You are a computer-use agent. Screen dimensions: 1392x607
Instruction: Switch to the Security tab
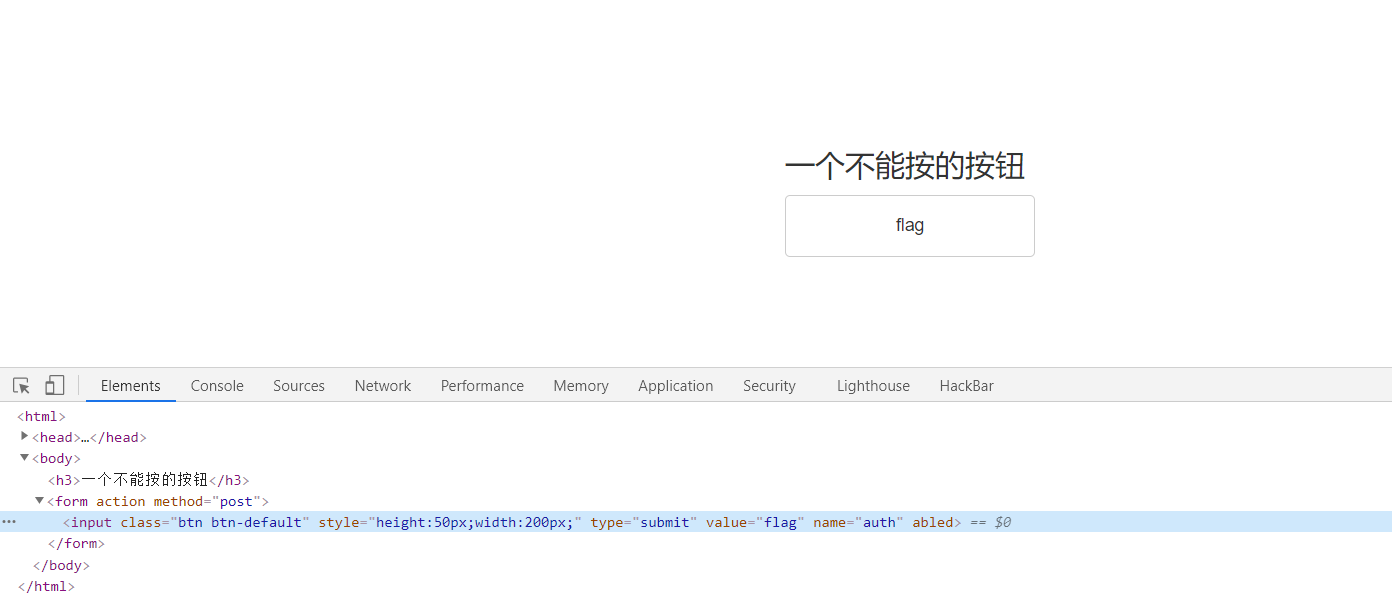(769, 386)
